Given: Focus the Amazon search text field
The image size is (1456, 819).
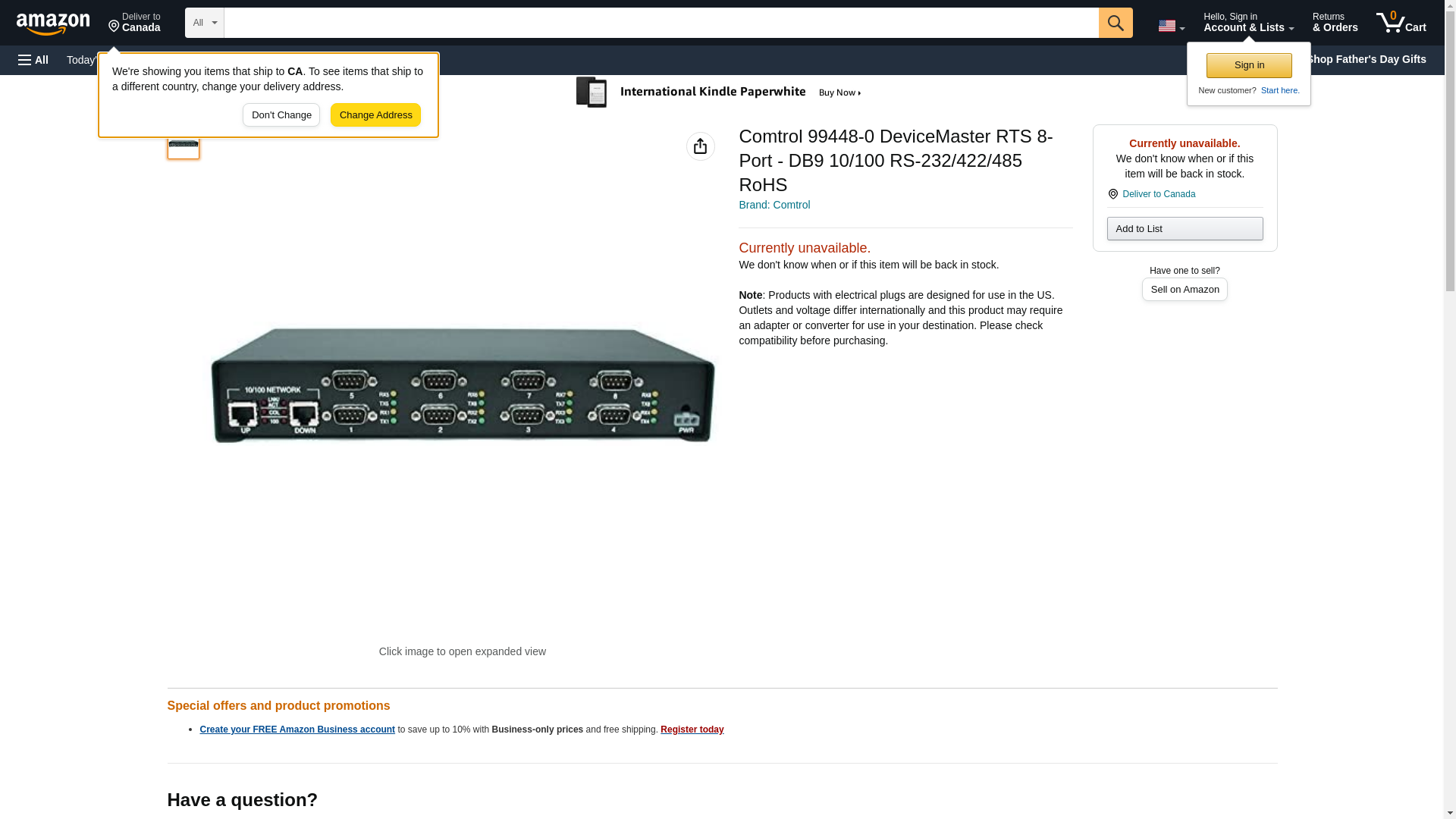Looking at the screenshot, I should [660, 23].
